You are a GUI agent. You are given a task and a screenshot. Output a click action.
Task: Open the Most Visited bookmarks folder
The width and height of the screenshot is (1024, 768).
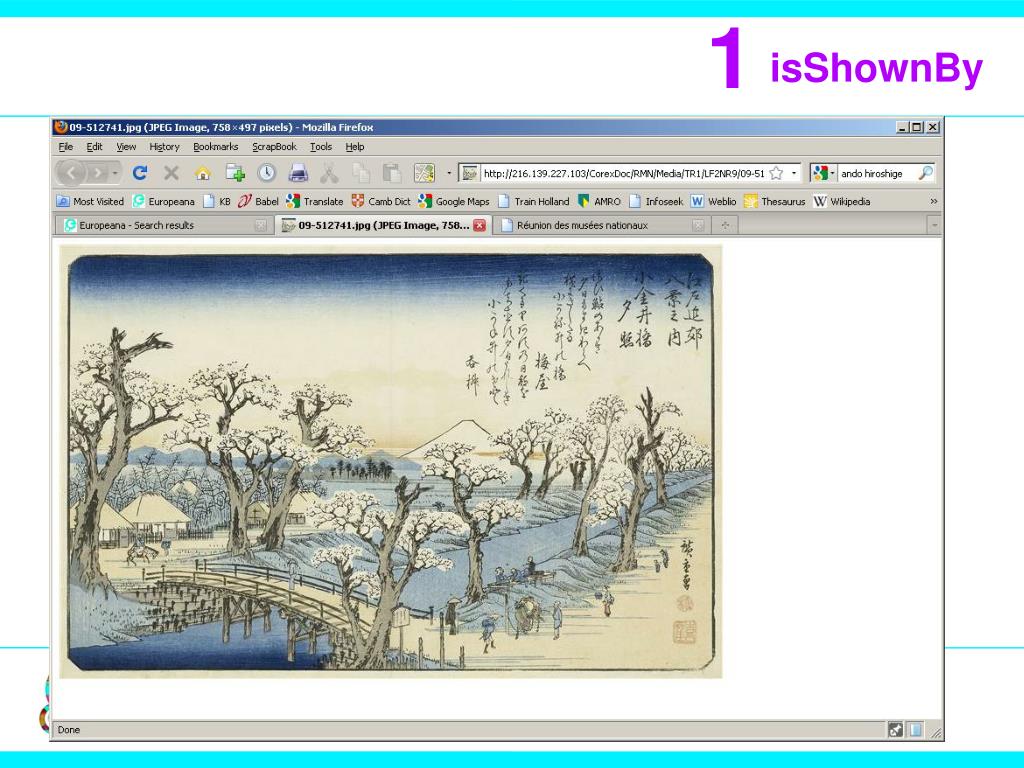click(x=90, y=201)
